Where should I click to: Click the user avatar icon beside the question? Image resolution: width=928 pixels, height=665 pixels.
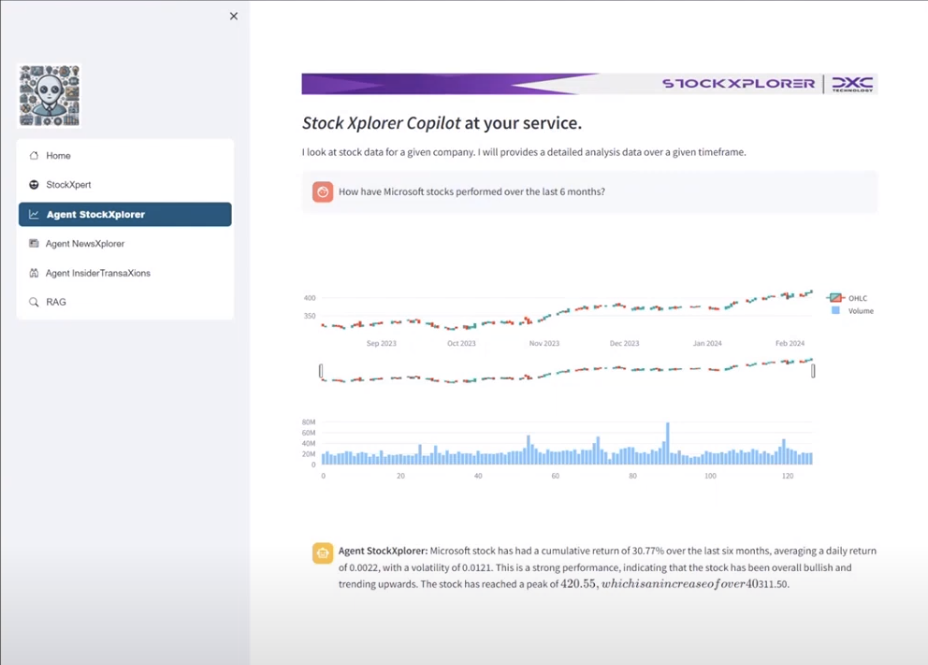323,192
